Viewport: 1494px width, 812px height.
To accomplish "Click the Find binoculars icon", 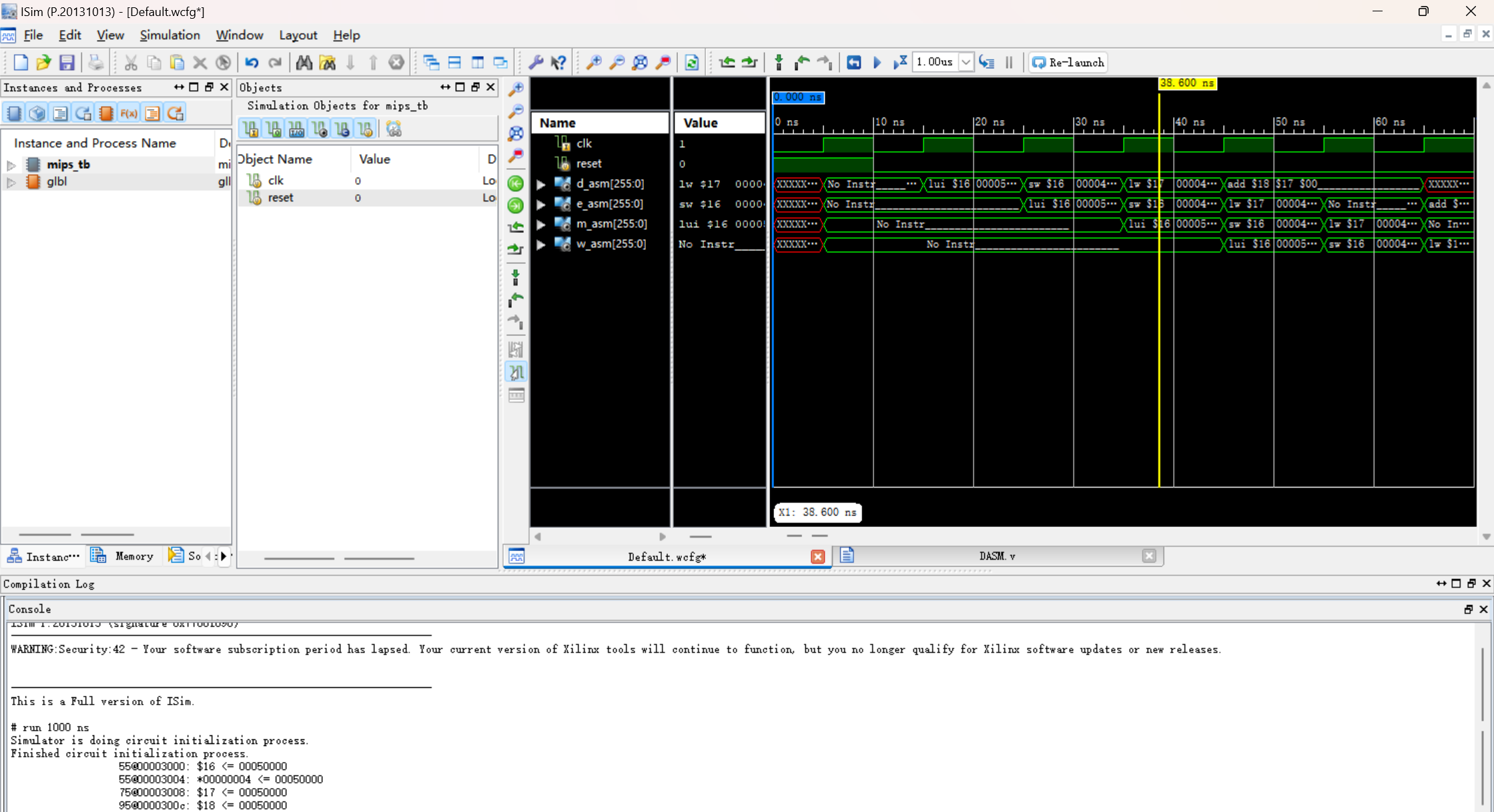I will pos(304,63).
